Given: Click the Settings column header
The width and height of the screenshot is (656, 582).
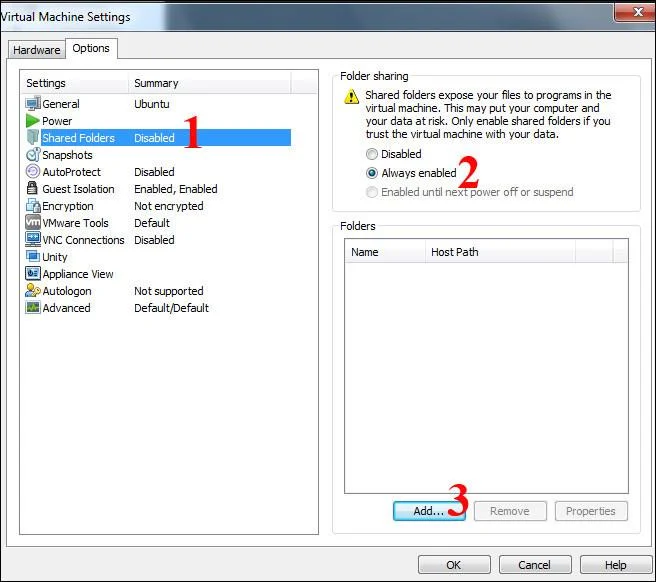Looking at the screenshot, I should pos(74,83).
